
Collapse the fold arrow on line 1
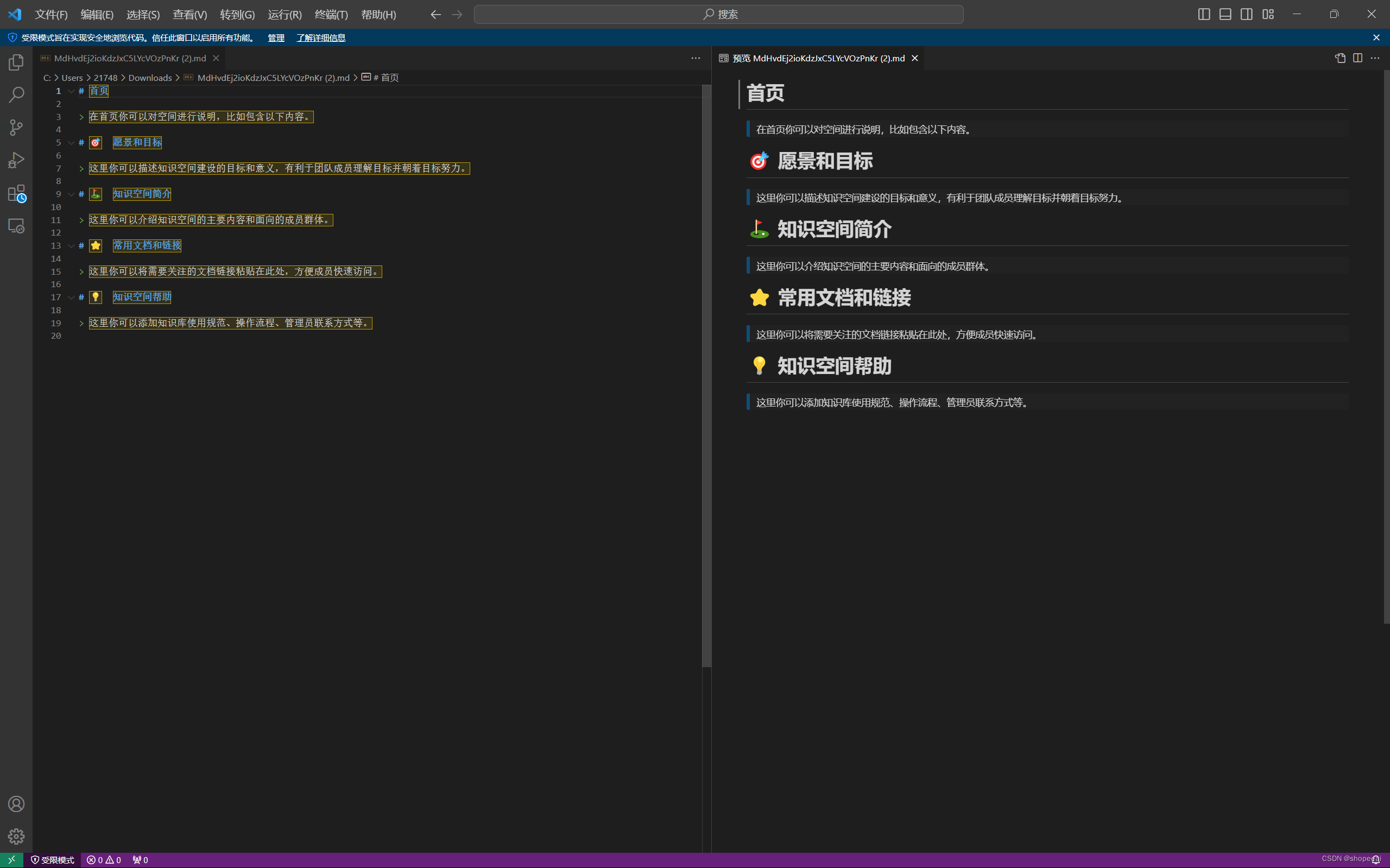tap(71, 91)
